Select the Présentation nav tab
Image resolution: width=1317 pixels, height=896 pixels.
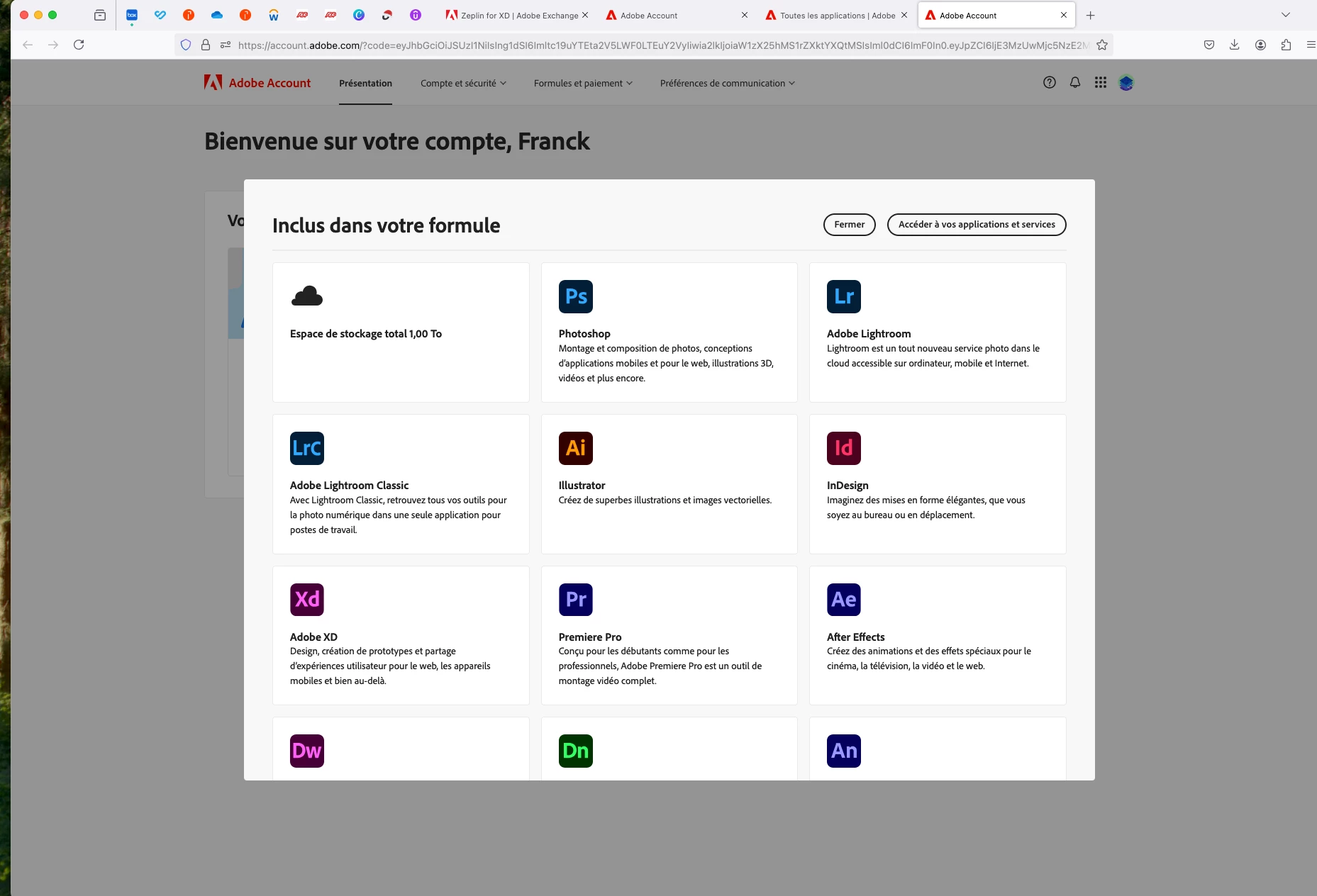coord(365,83)
